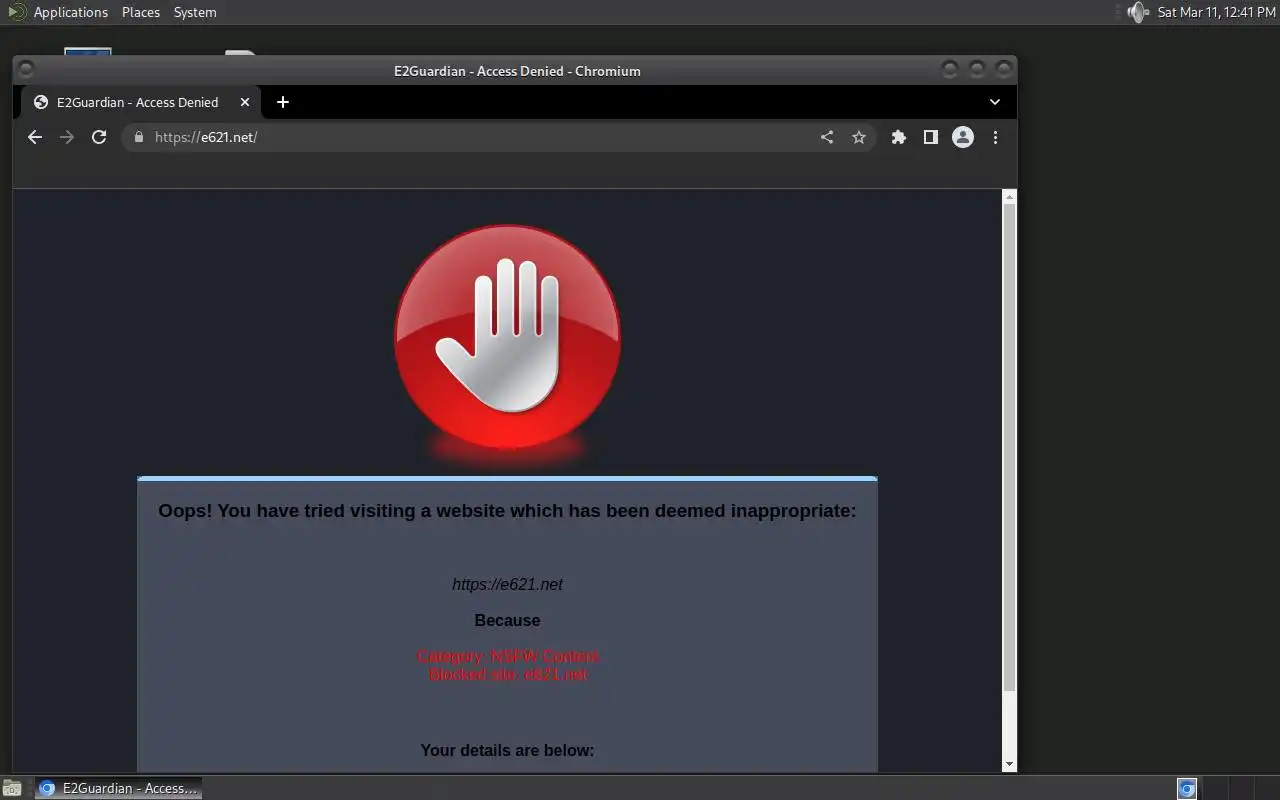Open a new tab with the plus button
This screenshot has height=800, width=1280.
tap(283, 102)
